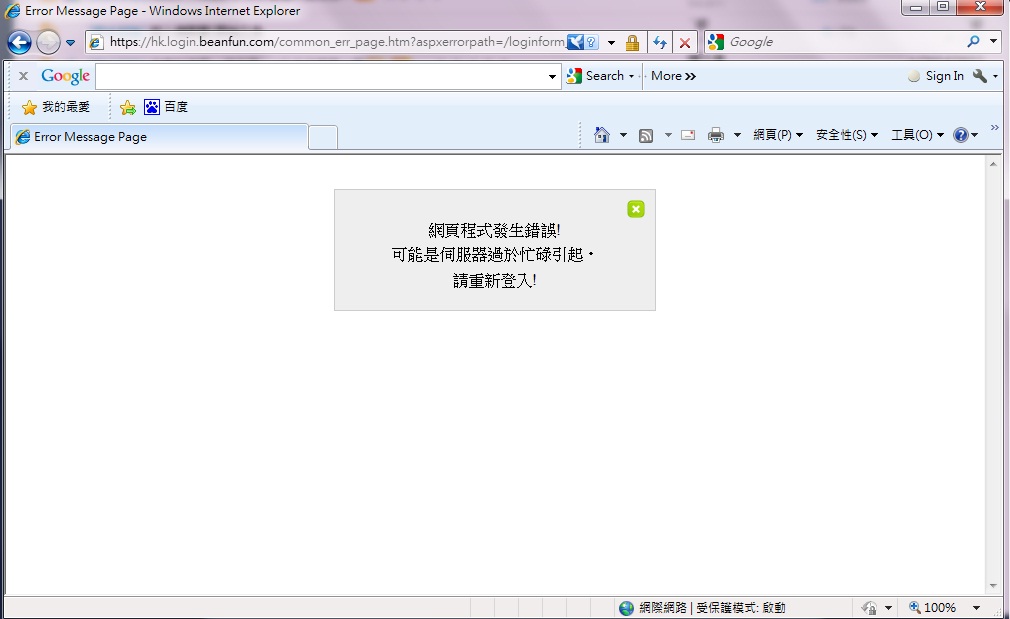Toggle Compatibility View broken-page icon

pyautogui.click(x=591, y=43)
